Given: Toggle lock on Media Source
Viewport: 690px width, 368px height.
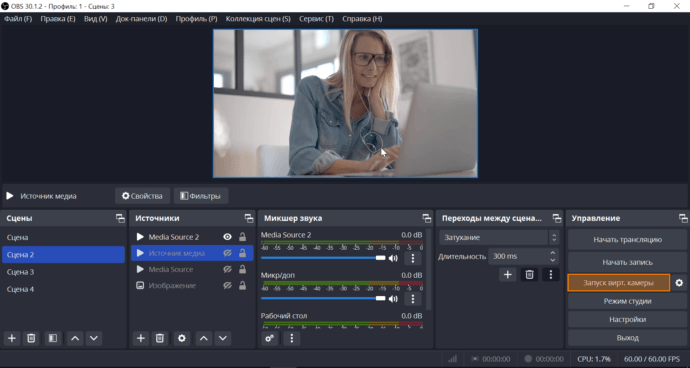Looking at the screenshot, I should coord(242,269).
